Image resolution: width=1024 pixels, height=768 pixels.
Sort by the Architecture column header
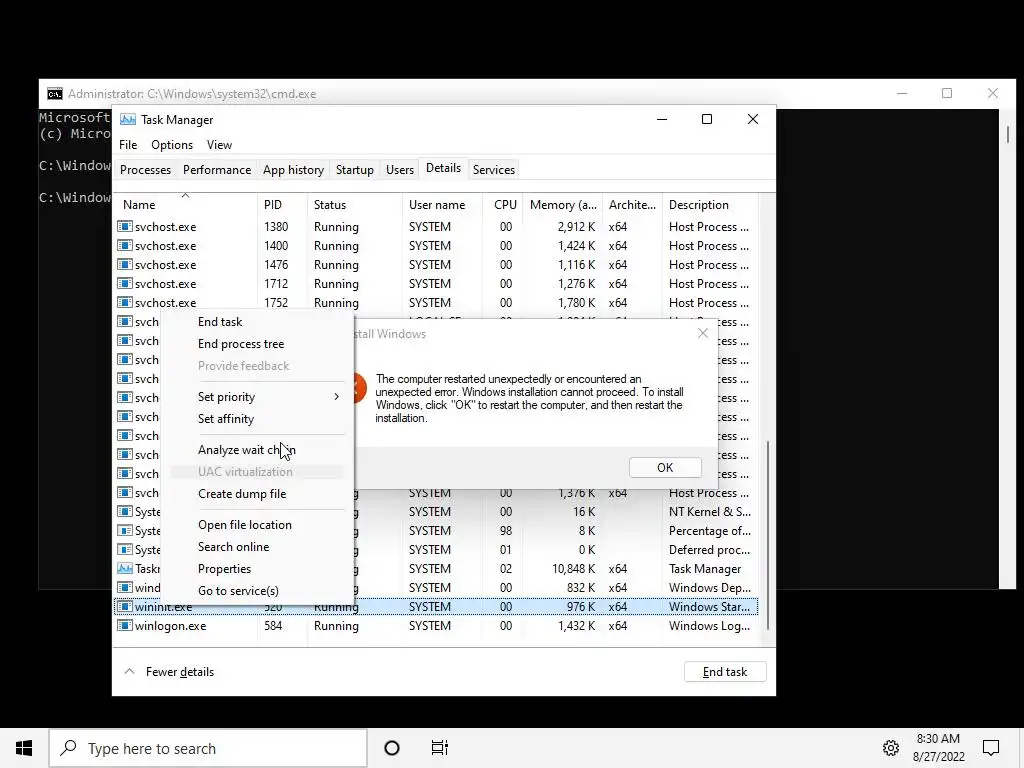632,204
